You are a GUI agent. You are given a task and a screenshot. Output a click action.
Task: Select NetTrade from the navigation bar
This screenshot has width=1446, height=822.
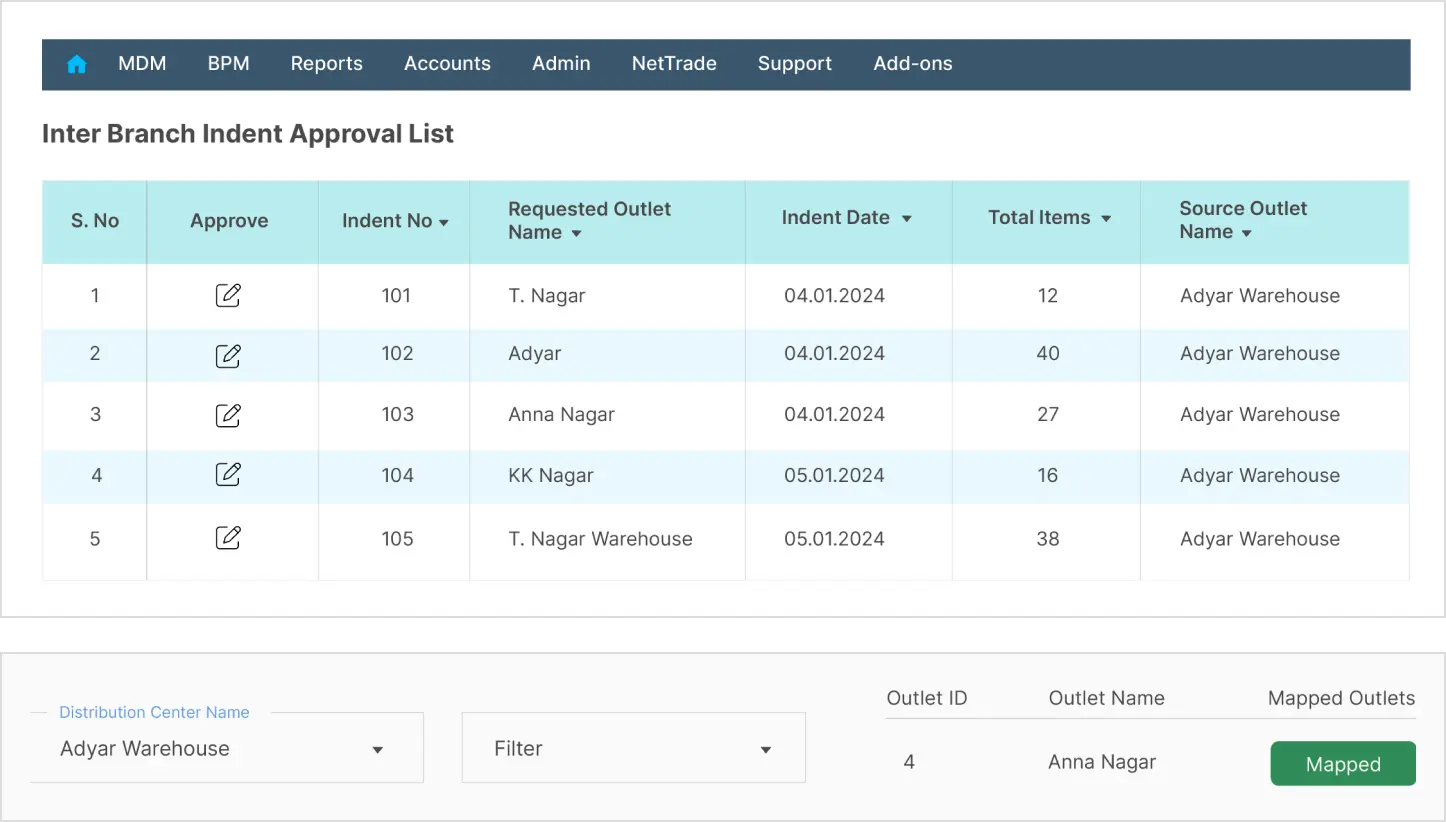(674, 63)
